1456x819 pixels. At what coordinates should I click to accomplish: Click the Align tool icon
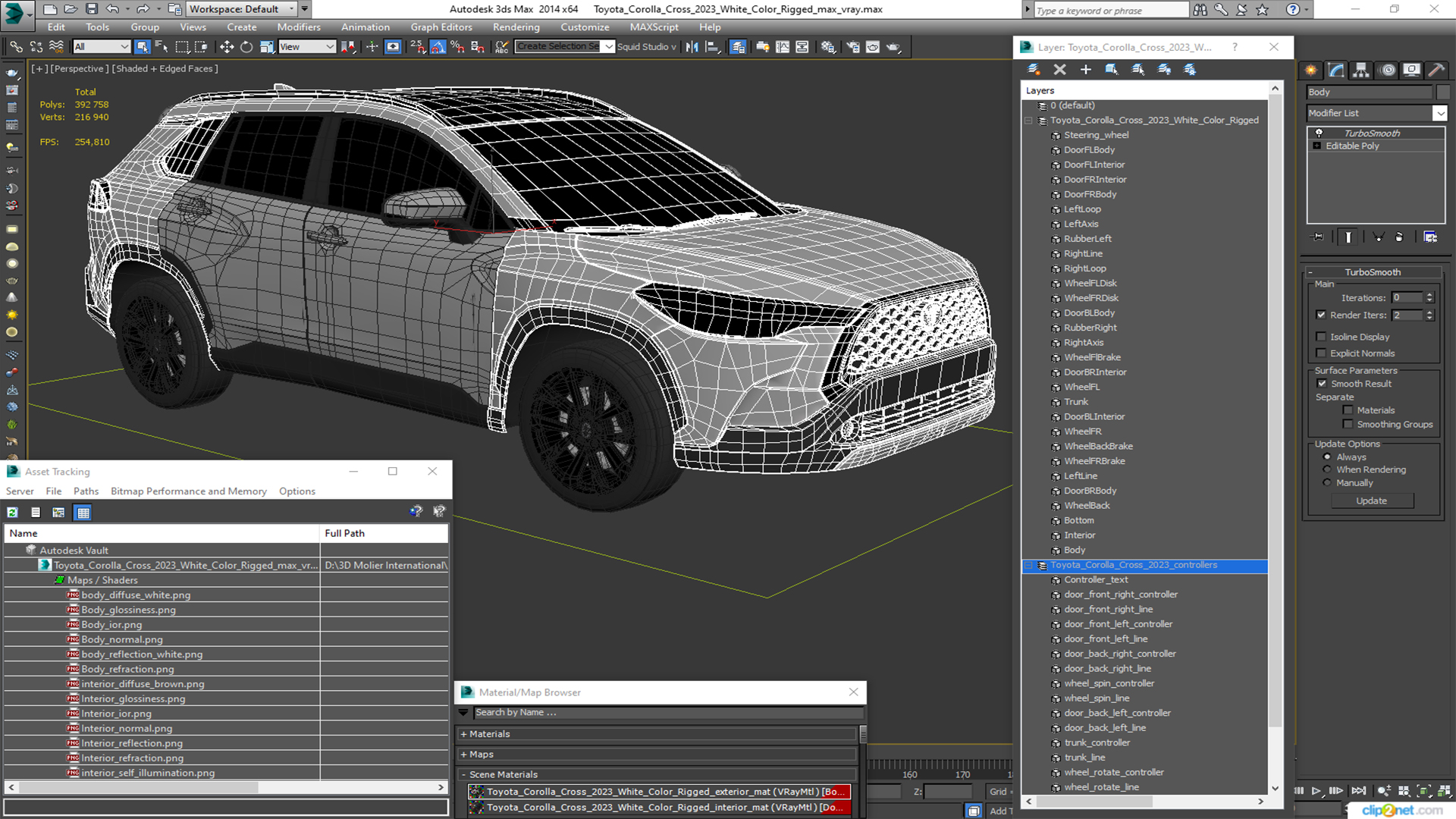[x=712, y=47]
